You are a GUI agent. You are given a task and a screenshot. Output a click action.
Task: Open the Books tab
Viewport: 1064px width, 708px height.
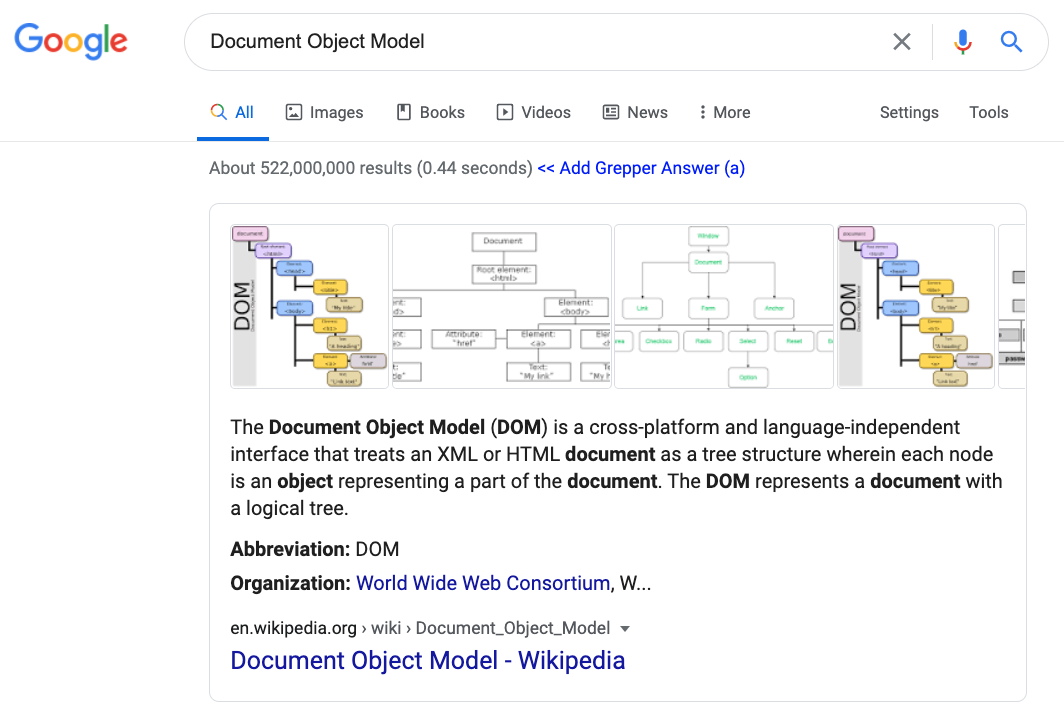tap(431, 112)
